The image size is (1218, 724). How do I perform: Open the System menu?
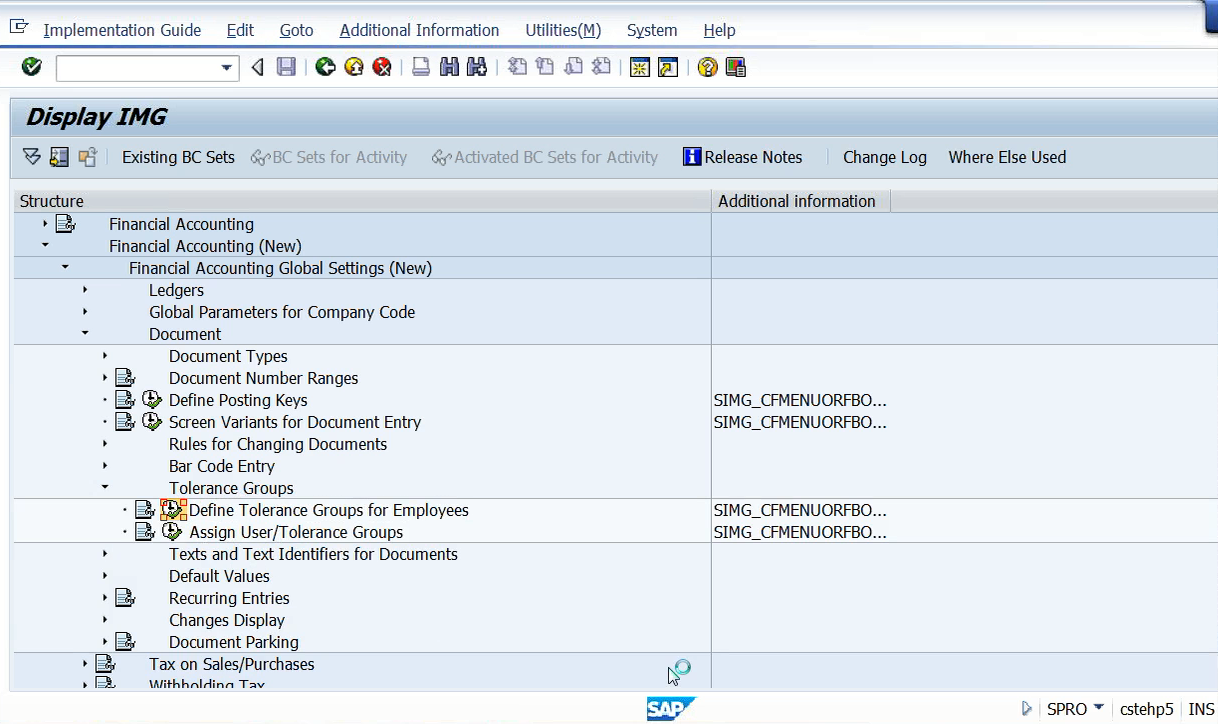652,30
